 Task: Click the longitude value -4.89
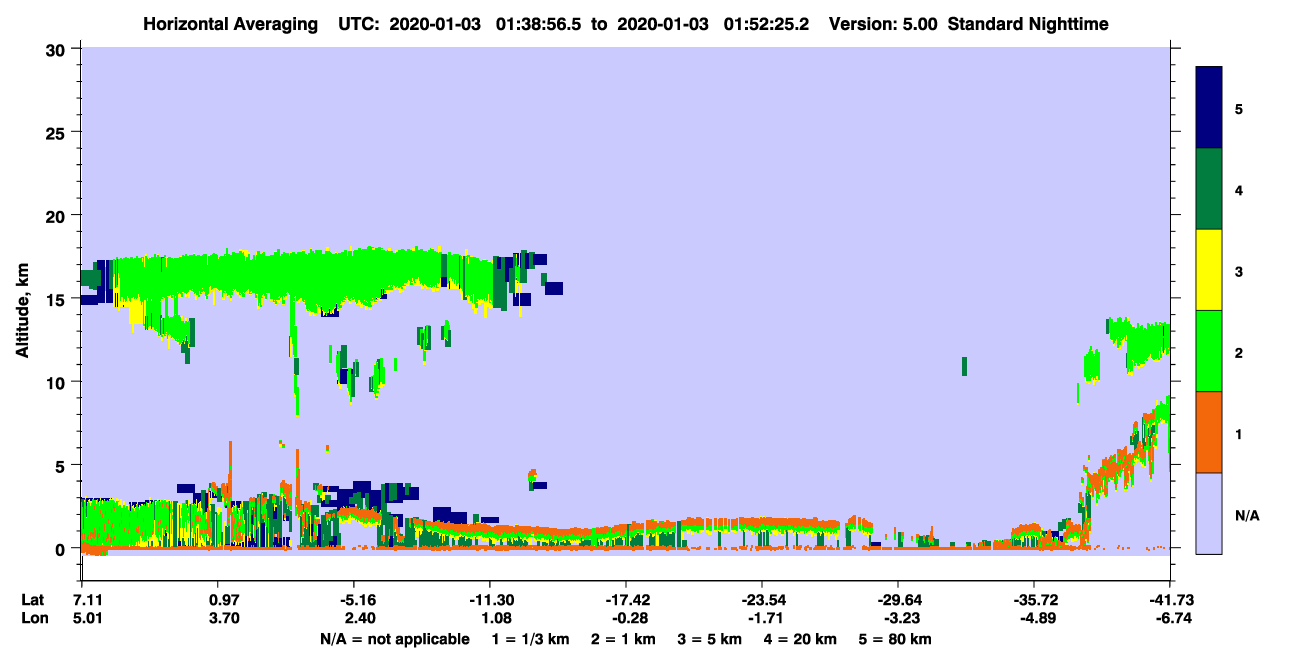pyautogui.click(x=1038, y=618)
